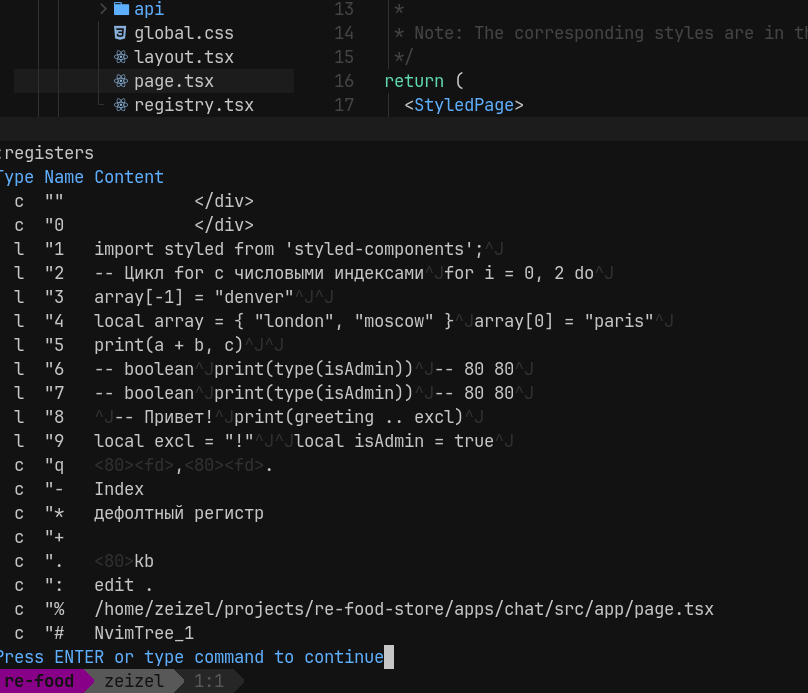Click the 1:1 cursor position indicator

pyautogui.click(x=209, y=681)
